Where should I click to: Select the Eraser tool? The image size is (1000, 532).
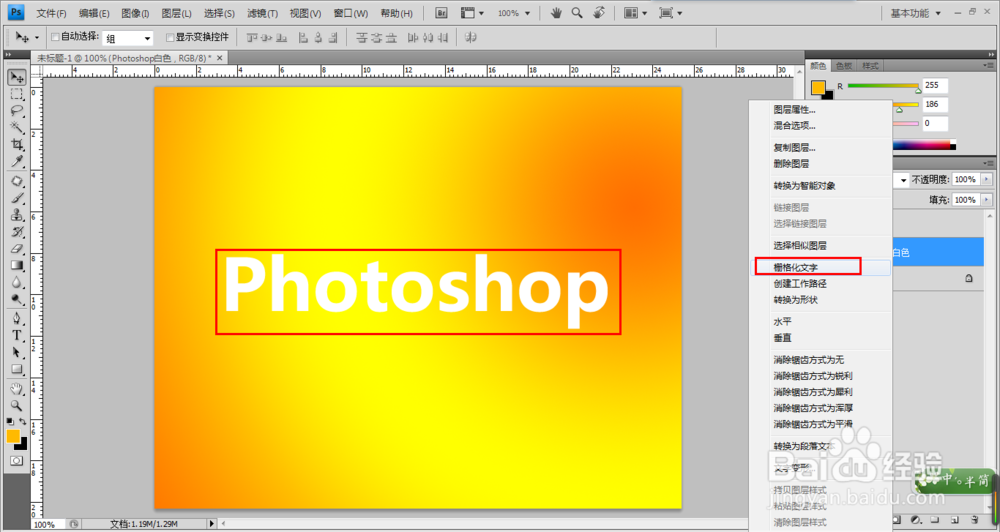[x=17, y=248]
